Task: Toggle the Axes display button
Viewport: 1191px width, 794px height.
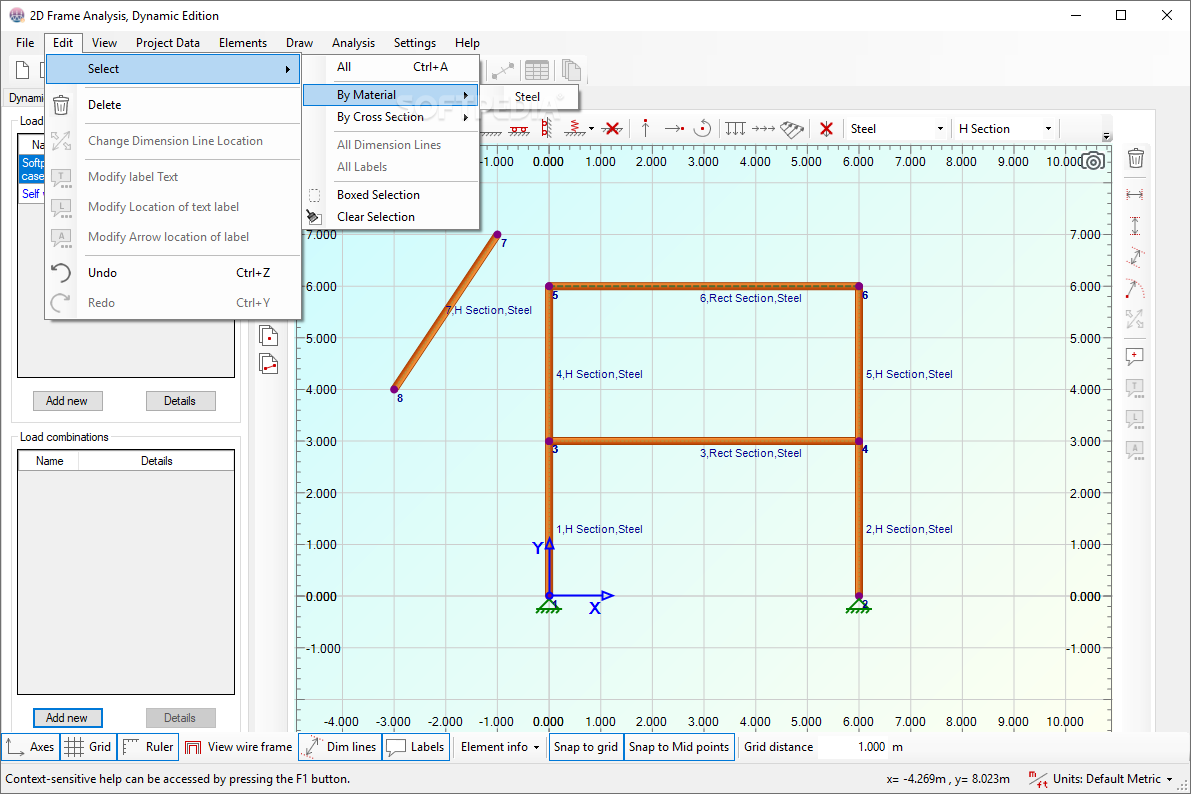Action: point(30,747)
